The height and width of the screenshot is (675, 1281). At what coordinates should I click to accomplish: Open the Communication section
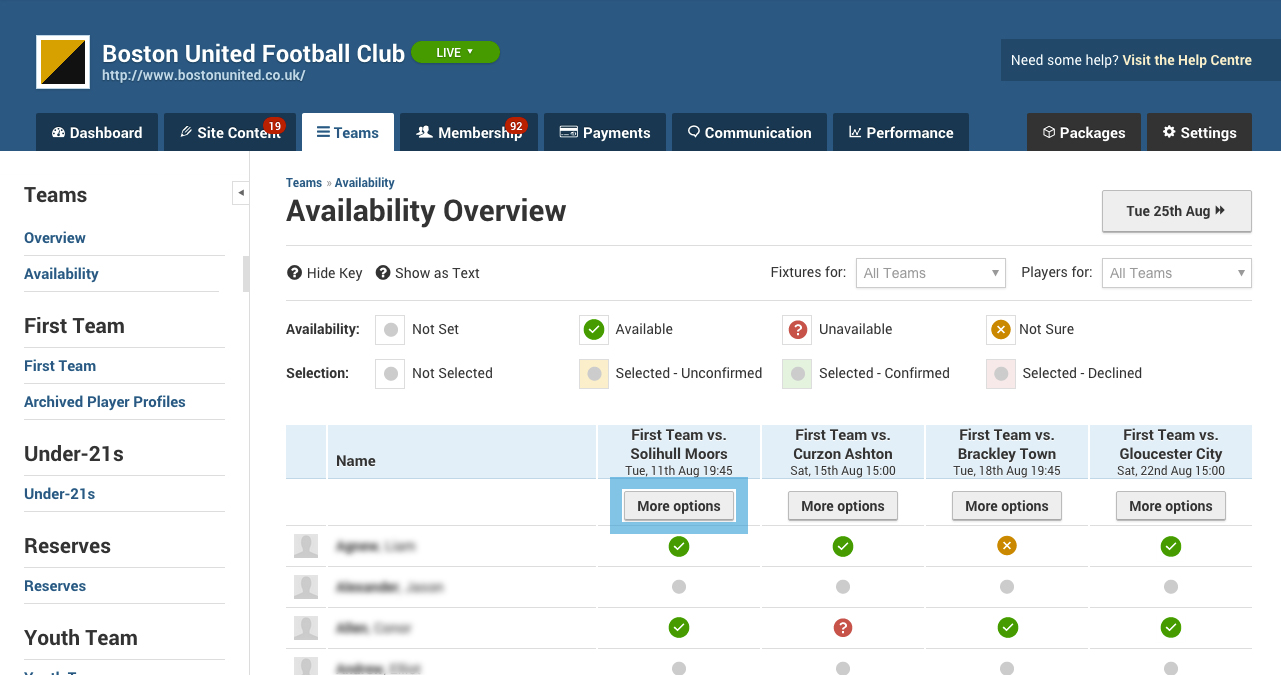click(748, 131)
